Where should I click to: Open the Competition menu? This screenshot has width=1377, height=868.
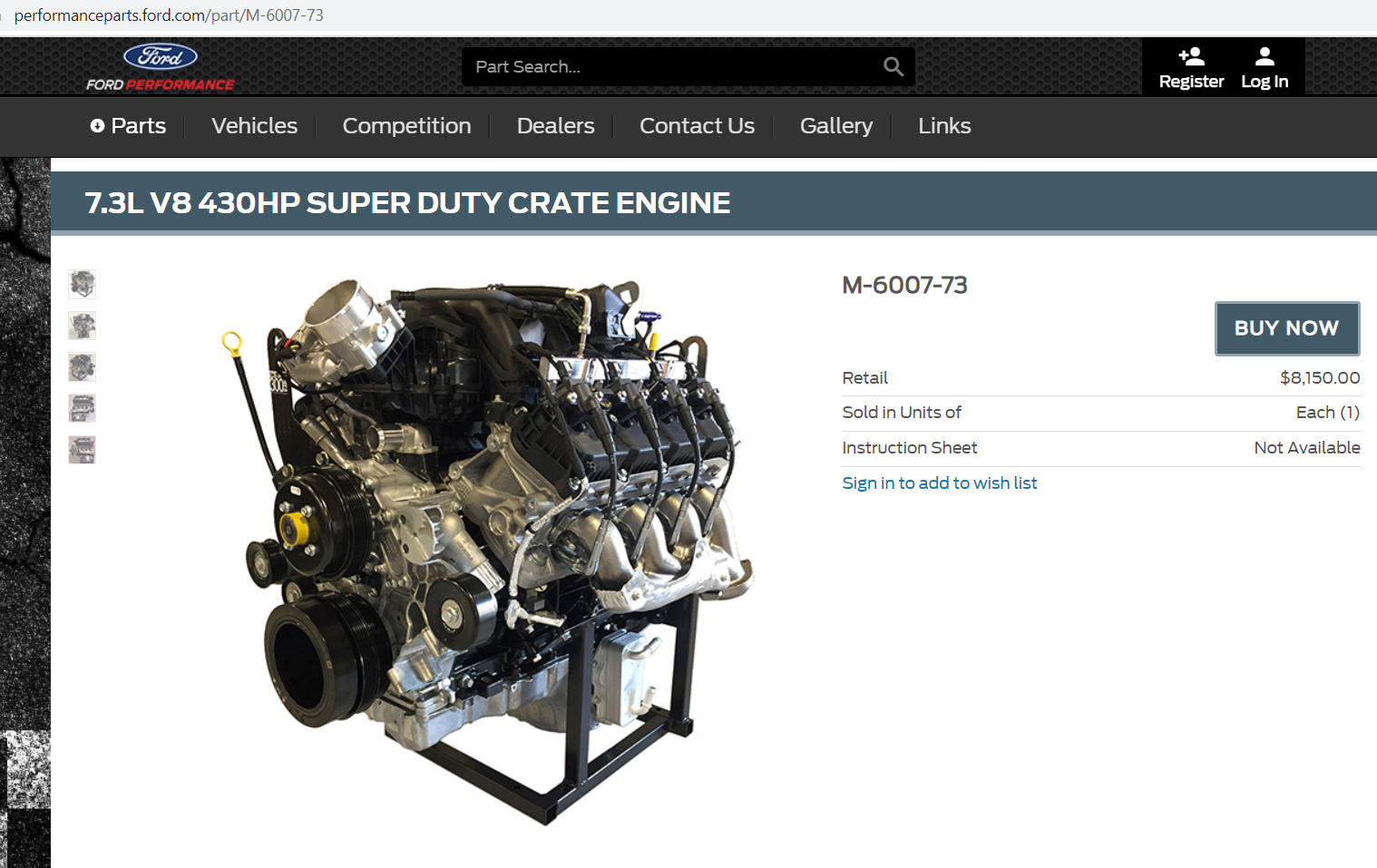point(406,126)
